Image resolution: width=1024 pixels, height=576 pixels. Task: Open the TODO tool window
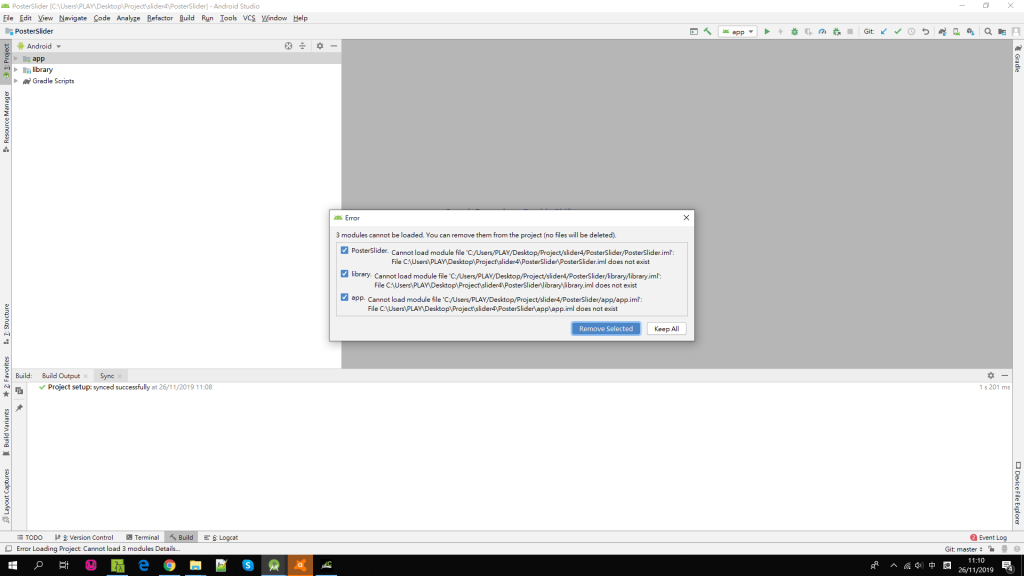point(30,537)
